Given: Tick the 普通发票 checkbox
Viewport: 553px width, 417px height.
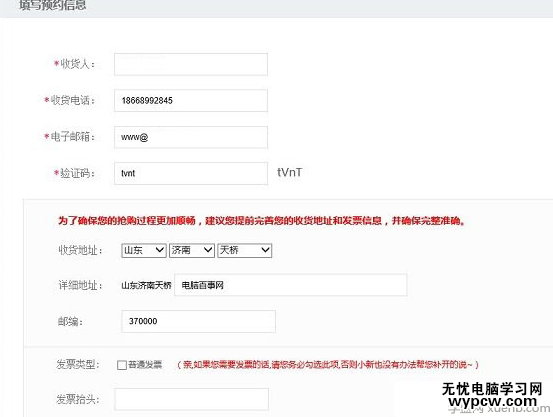Looking at the screenshot, I should (x=122, y=365).
